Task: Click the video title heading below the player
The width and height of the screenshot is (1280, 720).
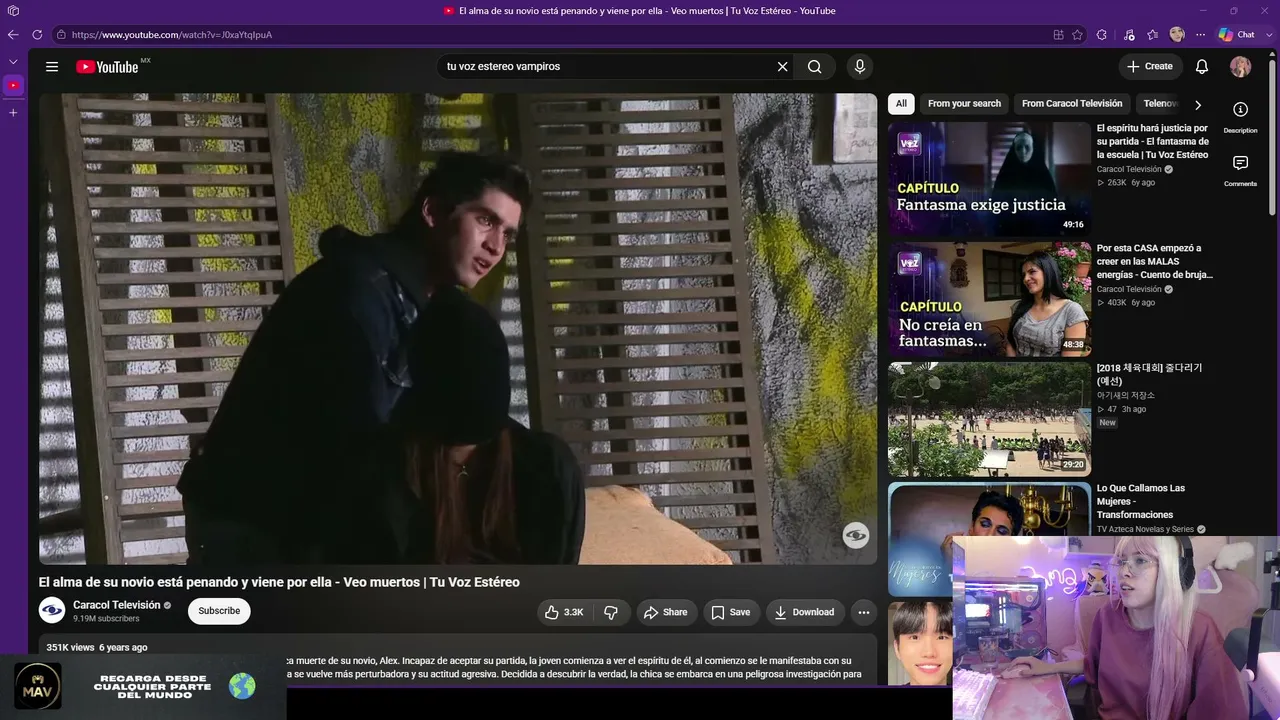Action: pyautogui.click(x=279, y=582)
